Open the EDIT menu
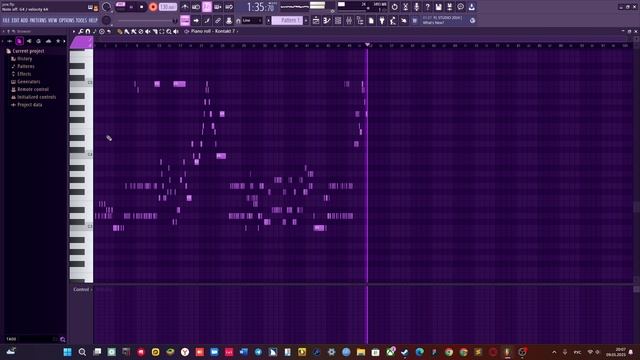 click(15, 20)
